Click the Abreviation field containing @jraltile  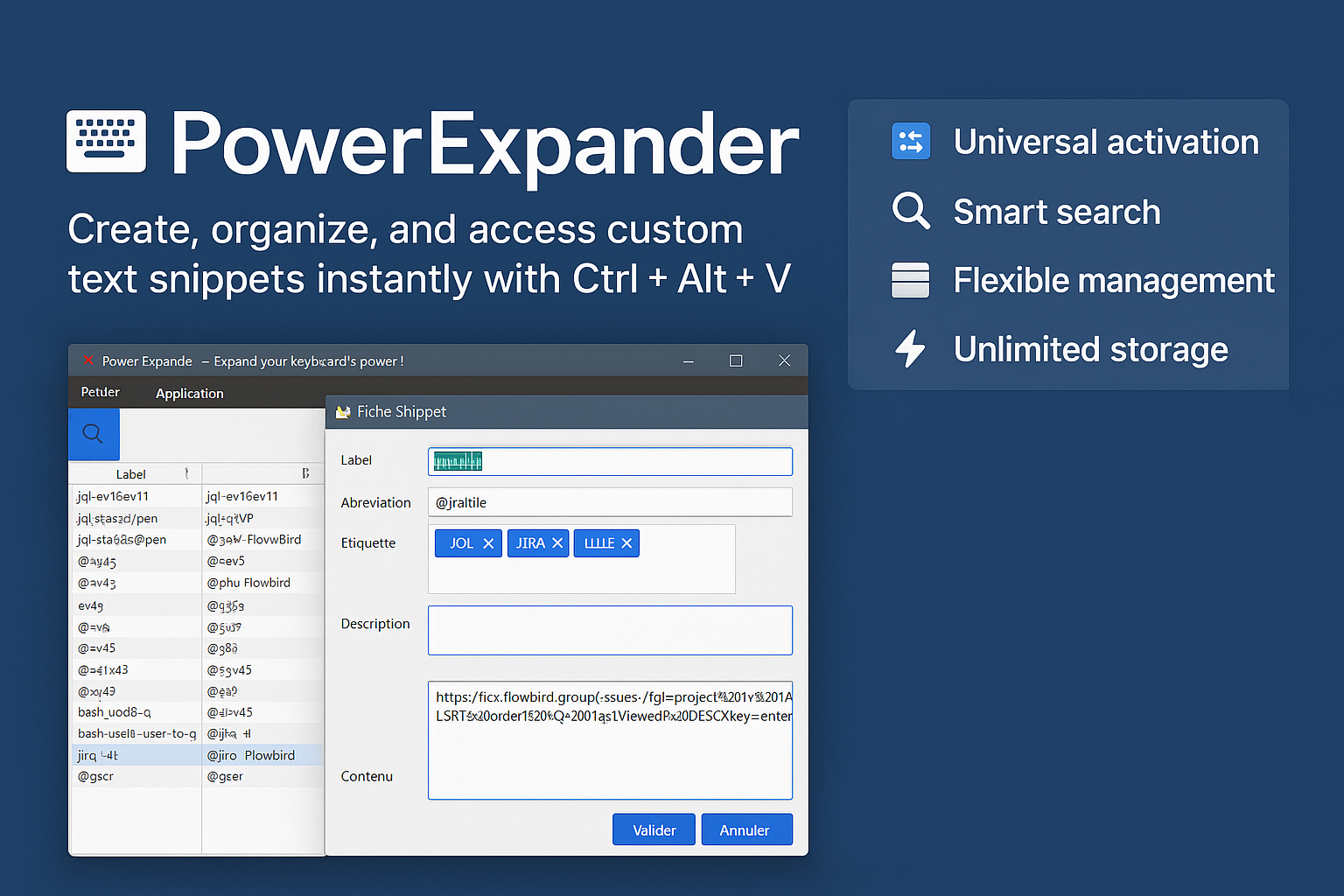coord(609,501)
